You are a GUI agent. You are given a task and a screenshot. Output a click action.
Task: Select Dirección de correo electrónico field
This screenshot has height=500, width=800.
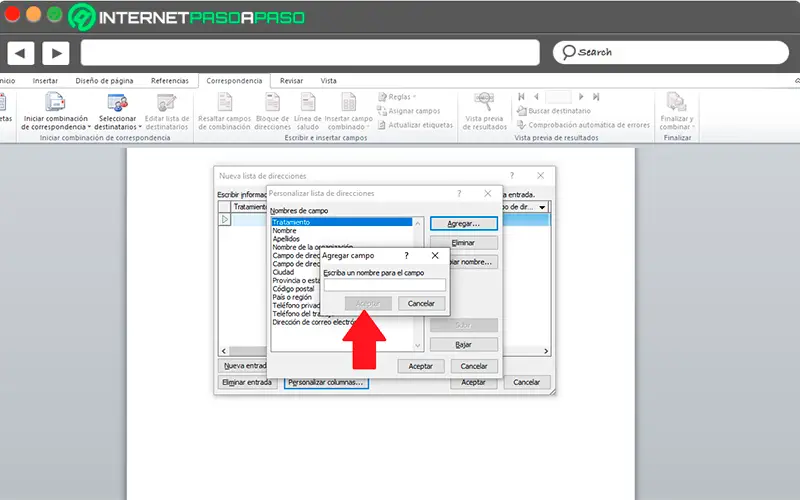(314, 322)
